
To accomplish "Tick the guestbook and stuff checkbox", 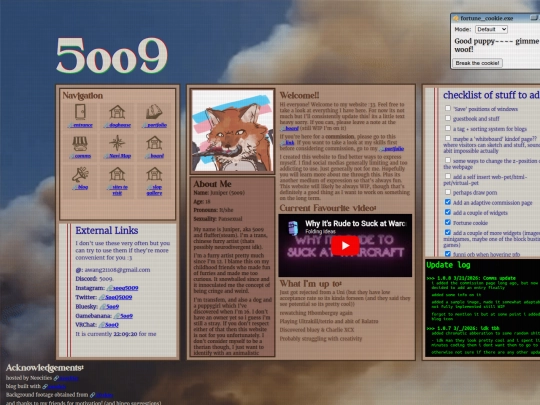I will click(448, 118).
